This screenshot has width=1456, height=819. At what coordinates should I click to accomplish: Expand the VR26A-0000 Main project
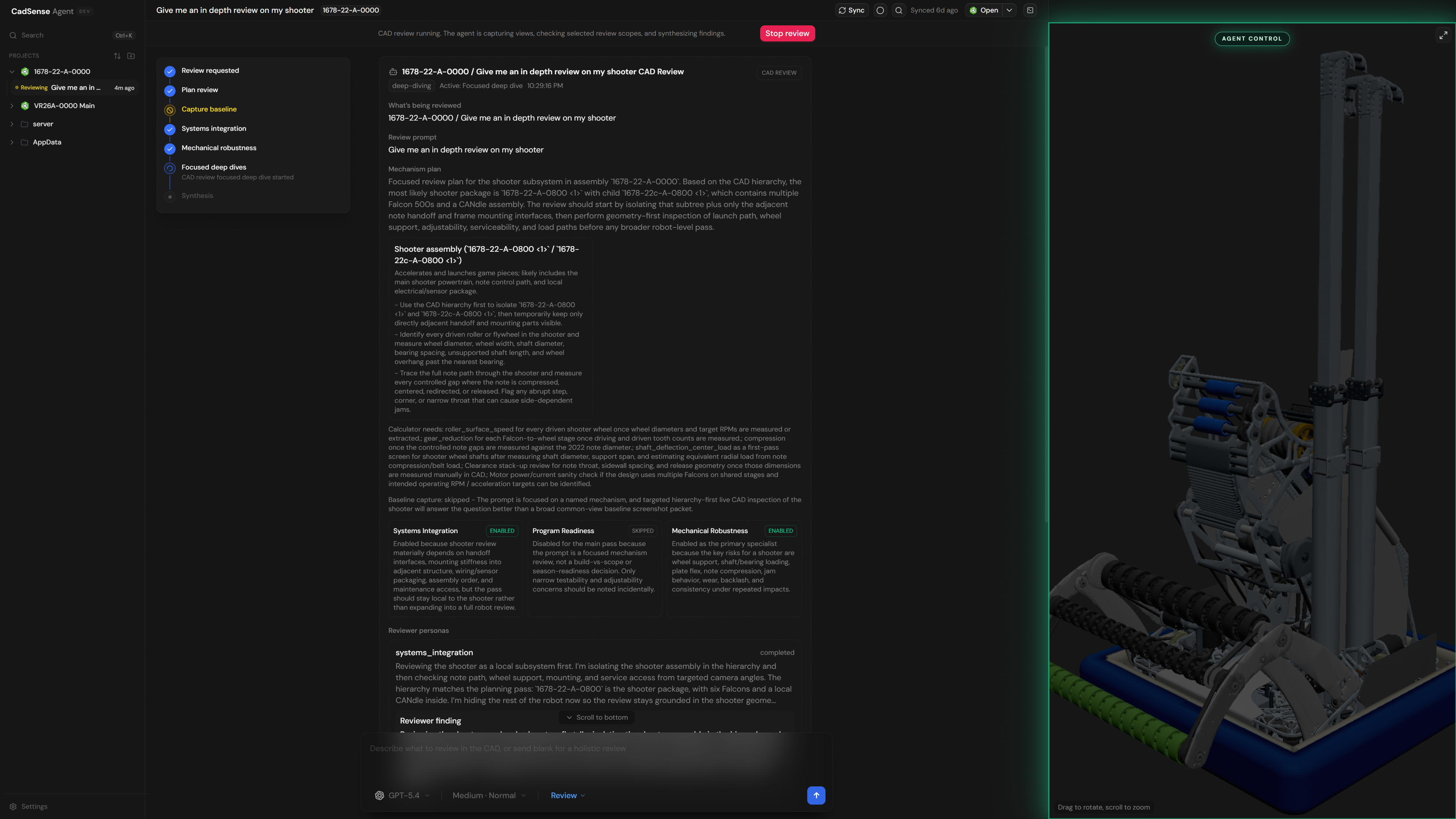(x=12, y=106)
